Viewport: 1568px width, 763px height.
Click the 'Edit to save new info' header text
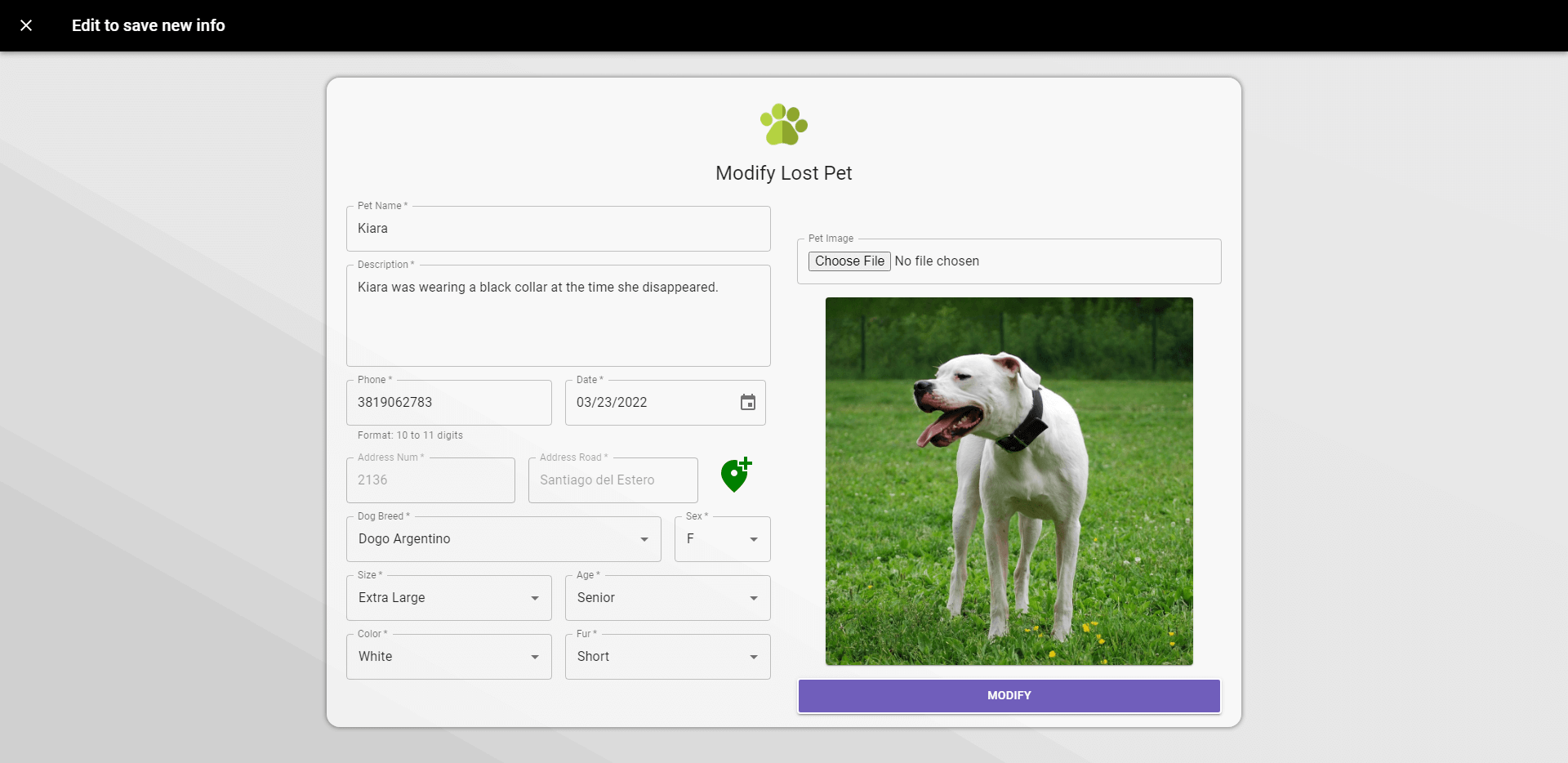(148, 25)
